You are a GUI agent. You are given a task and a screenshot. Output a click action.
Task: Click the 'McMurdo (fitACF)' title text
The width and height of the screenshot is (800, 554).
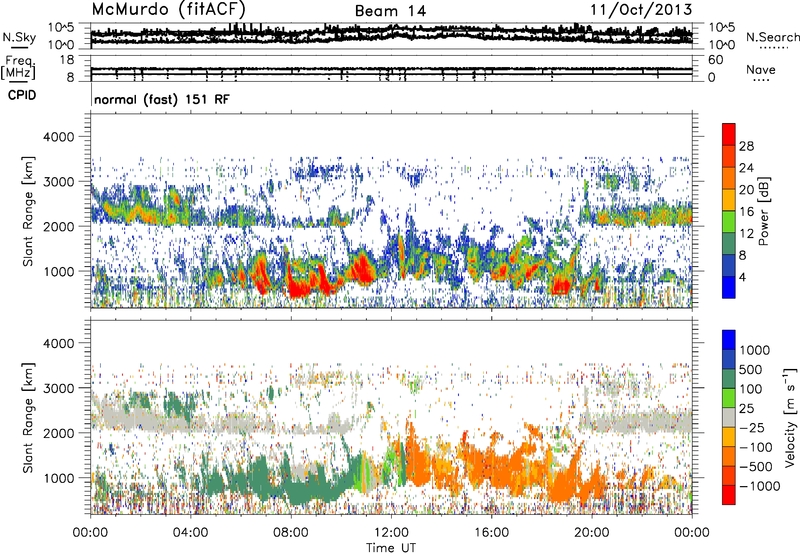click(x=168, y=9)
